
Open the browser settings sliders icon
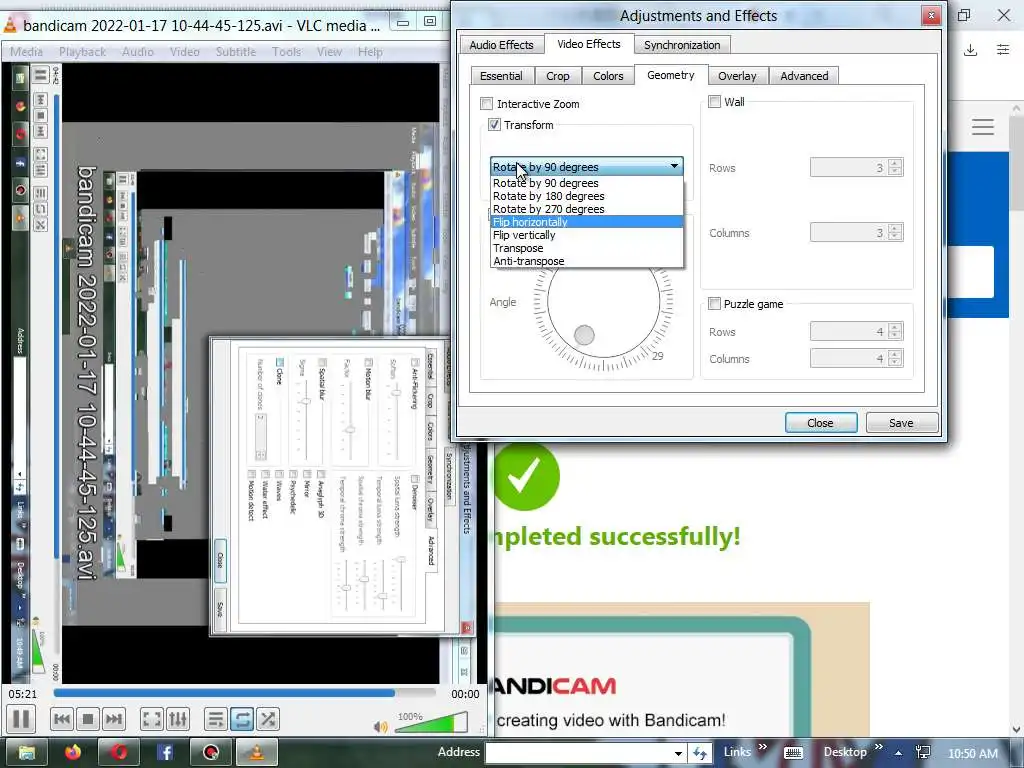[x=1003, y=50]
